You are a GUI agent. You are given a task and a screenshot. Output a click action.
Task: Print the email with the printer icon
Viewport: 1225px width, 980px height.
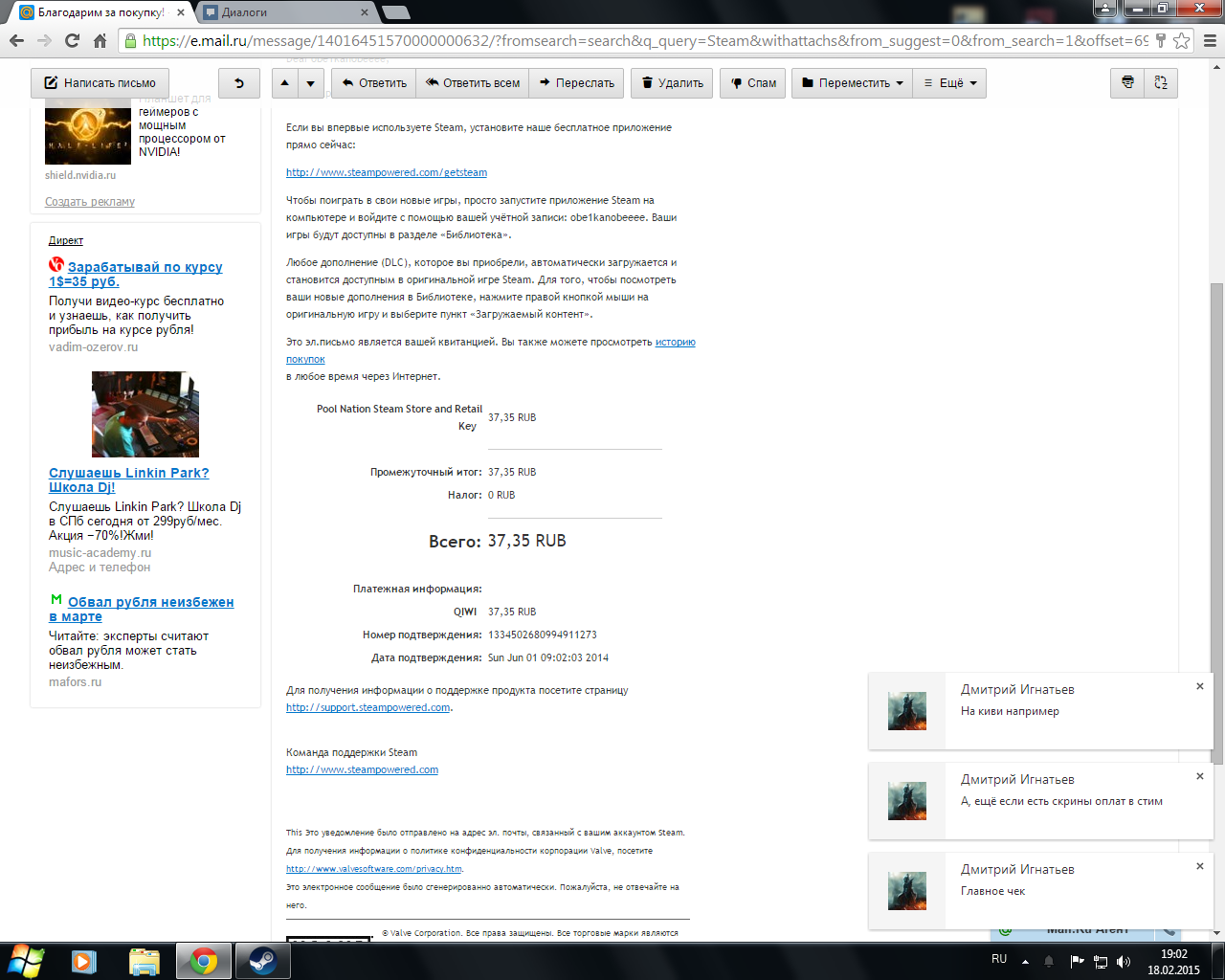click(x=1127, y=83)
